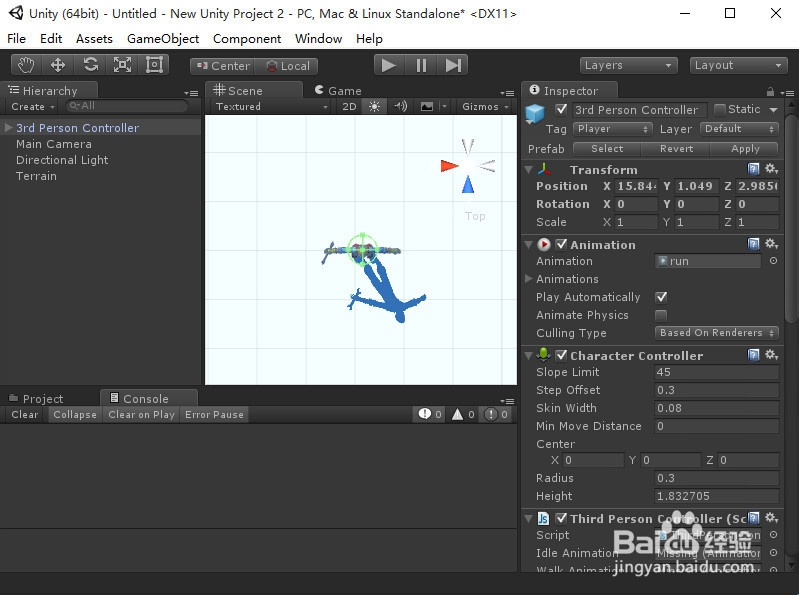The image size is (799, 595).
Task: Toggle Error Pause in Console
Action: (214, 415)
